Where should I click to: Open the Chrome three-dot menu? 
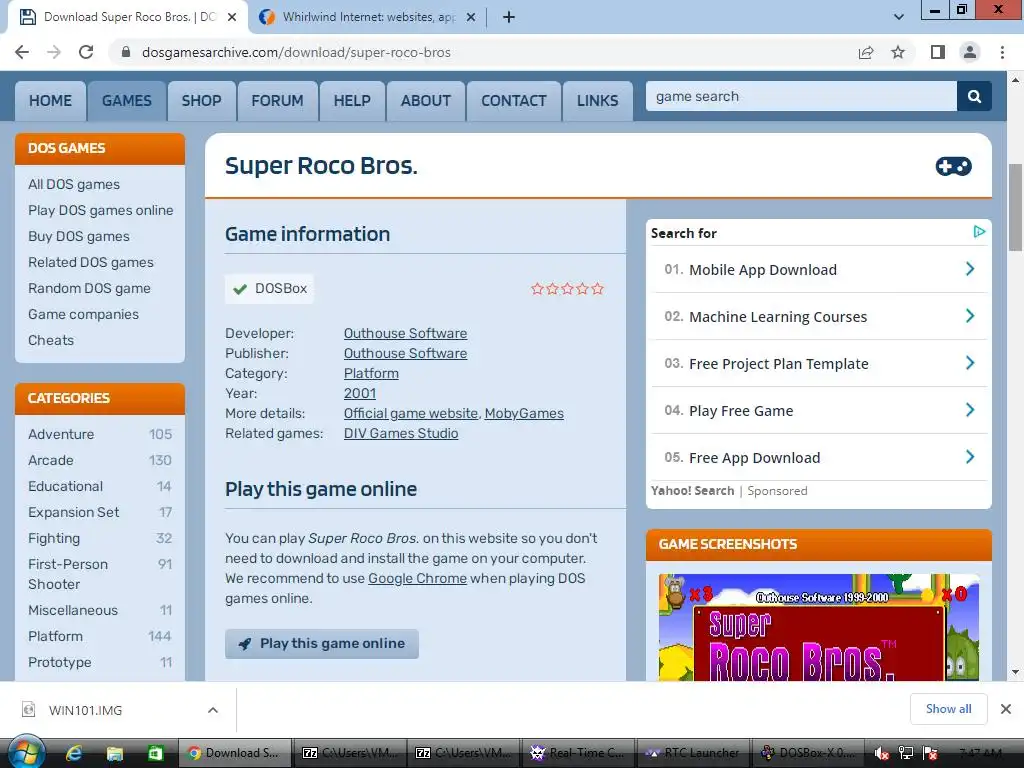pos(1002,52)
